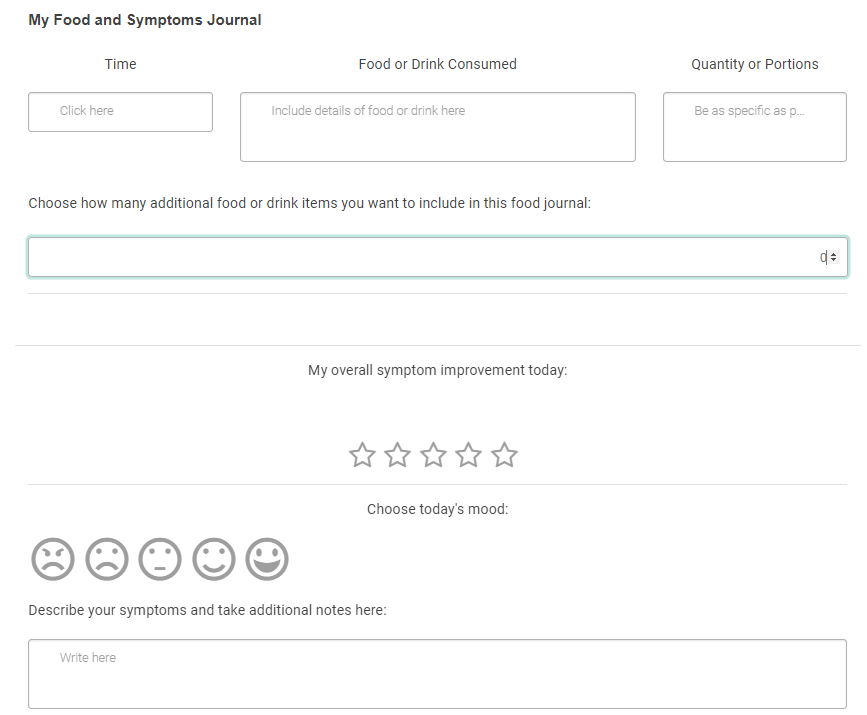The width and height of the screenshot is (867, 715).
Task: Click the 'Choose today's mood' label
Action: tap(437, 509)
